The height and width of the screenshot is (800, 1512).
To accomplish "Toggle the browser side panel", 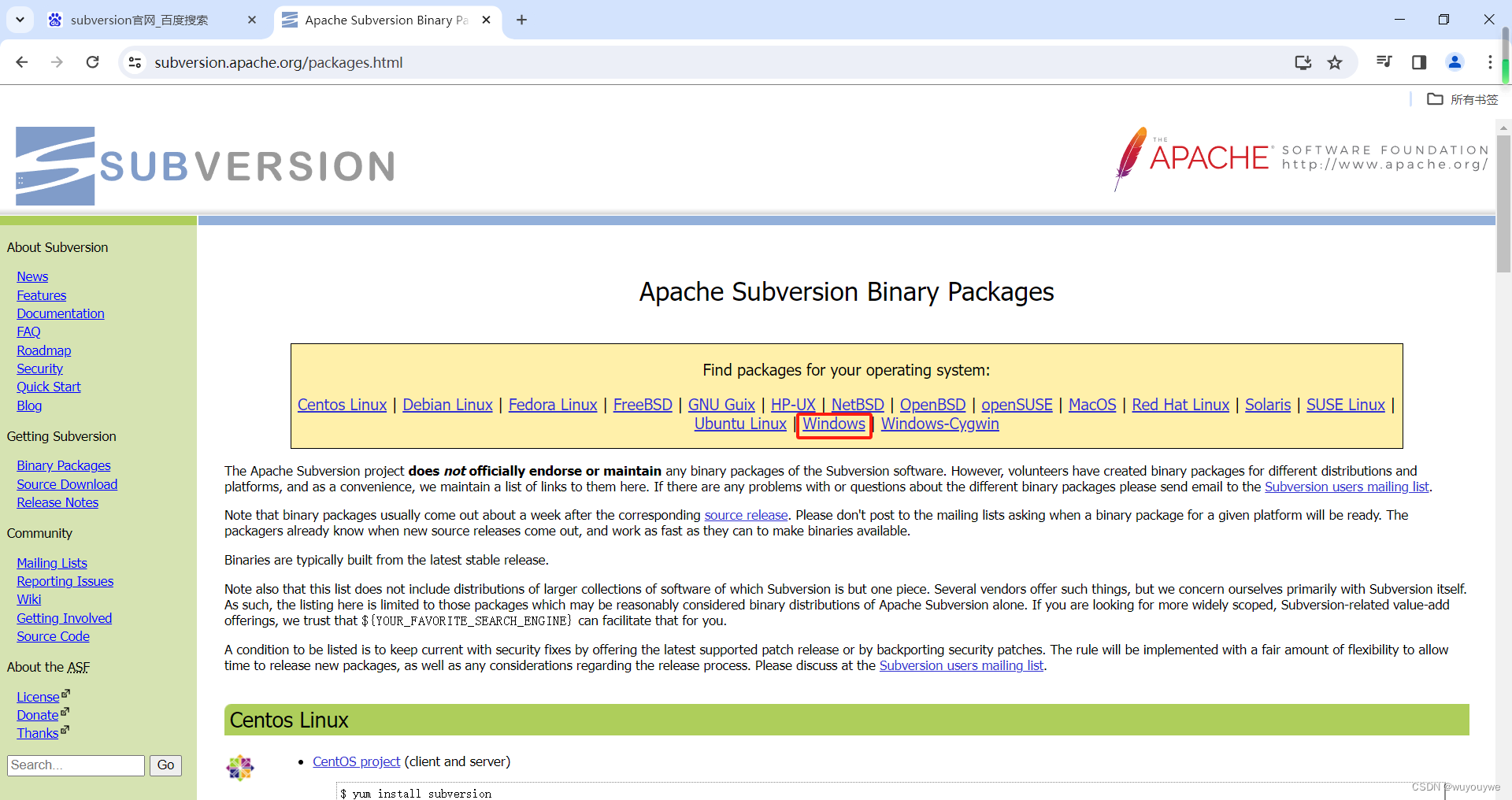I will (1419, 62).
